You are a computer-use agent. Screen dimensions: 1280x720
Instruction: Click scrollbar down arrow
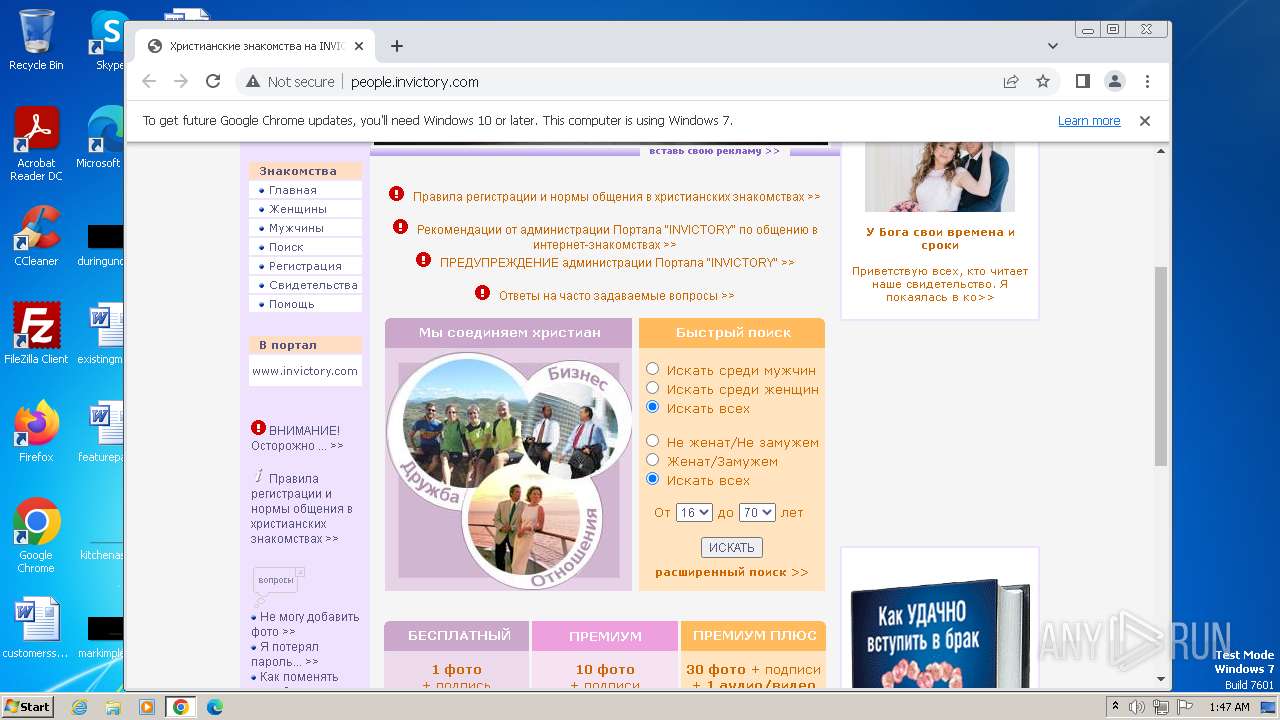[x=1161, y=679]
